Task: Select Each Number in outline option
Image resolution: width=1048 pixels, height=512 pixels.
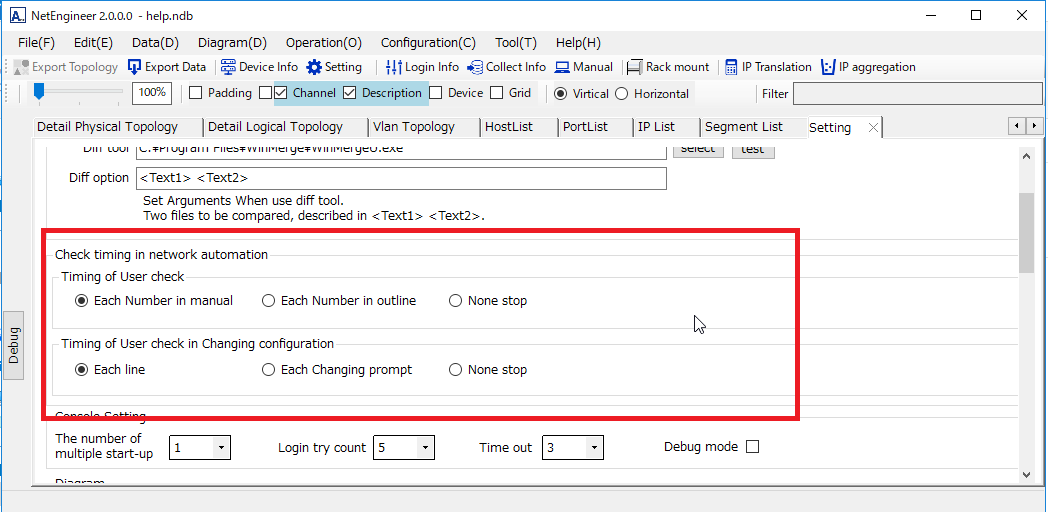Action: [268, 300]
